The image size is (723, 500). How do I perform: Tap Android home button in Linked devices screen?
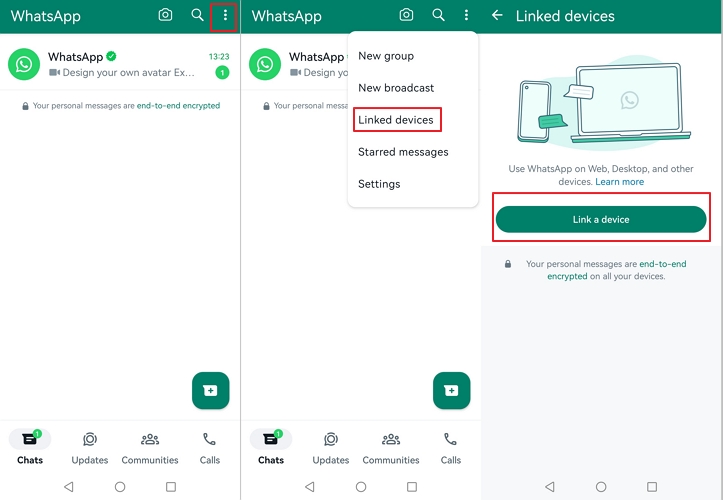tap(601, 487)
